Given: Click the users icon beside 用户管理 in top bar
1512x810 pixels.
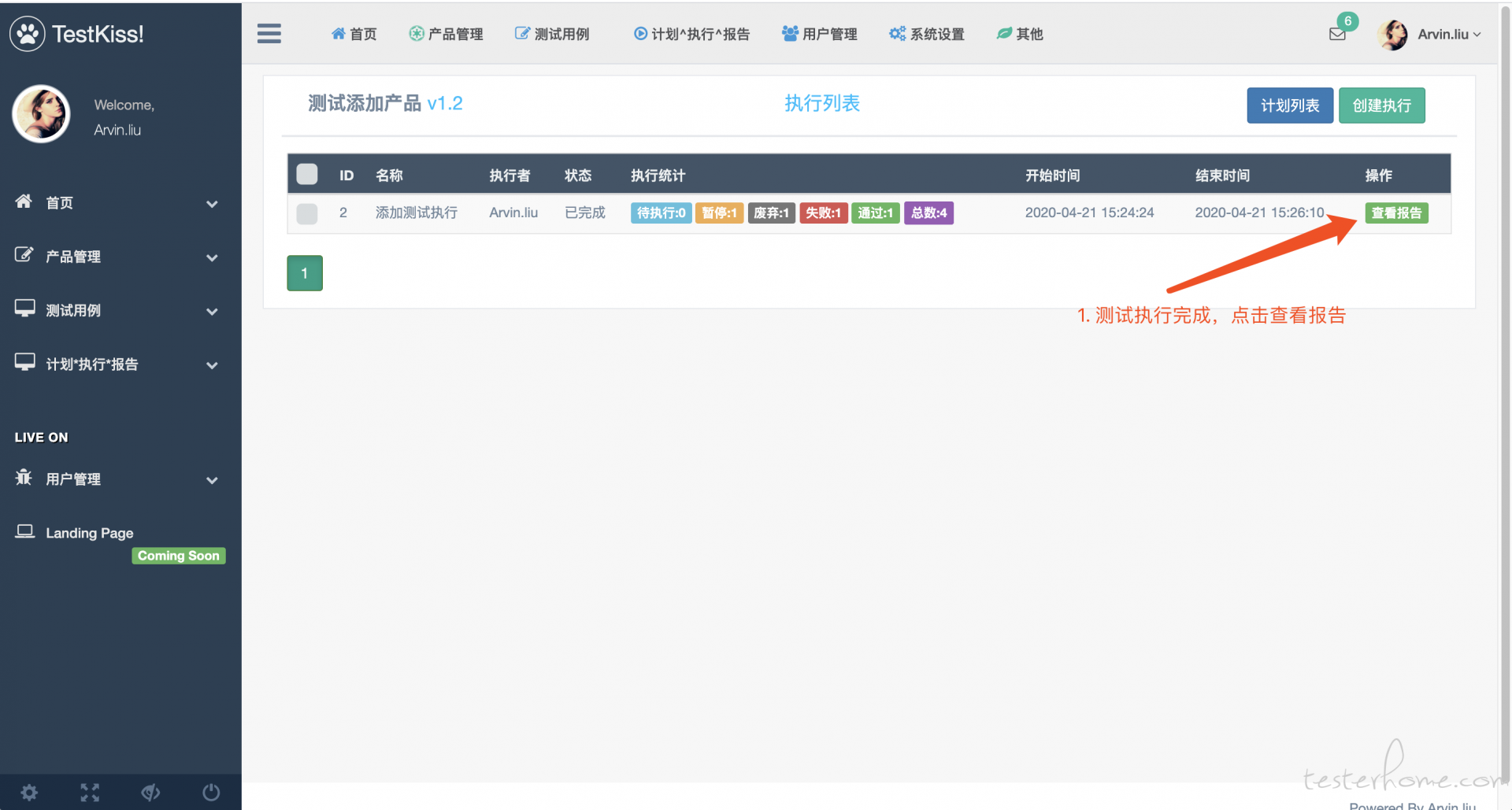Looking at the screenshot, I should [790, 34].
